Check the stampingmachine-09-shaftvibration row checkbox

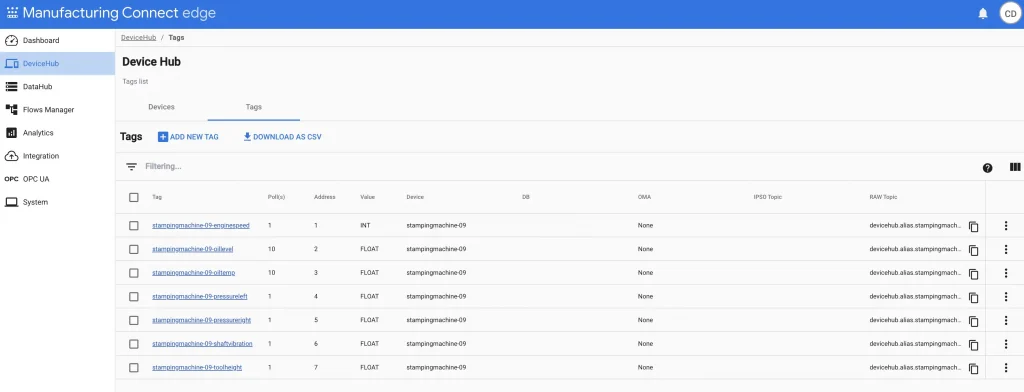click(x=134, y=344)
